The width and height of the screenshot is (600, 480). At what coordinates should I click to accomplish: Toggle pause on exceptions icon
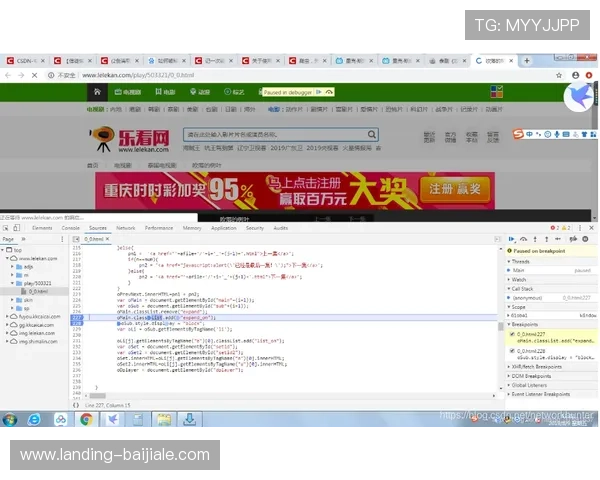[x=585, y=239]
